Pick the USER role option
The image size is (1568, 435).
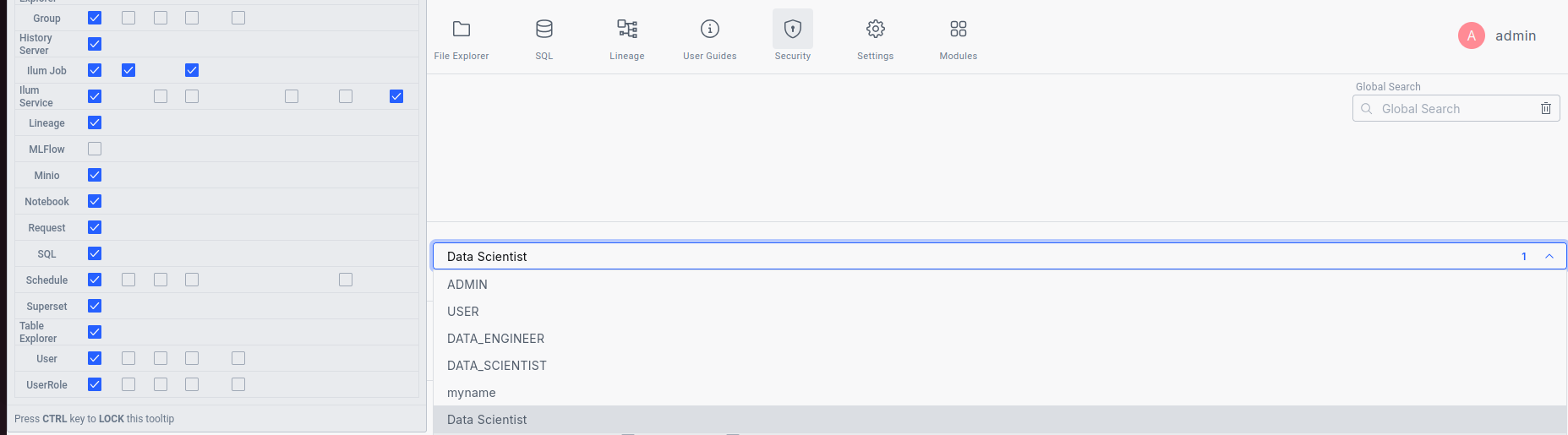[x=463, y=312]
